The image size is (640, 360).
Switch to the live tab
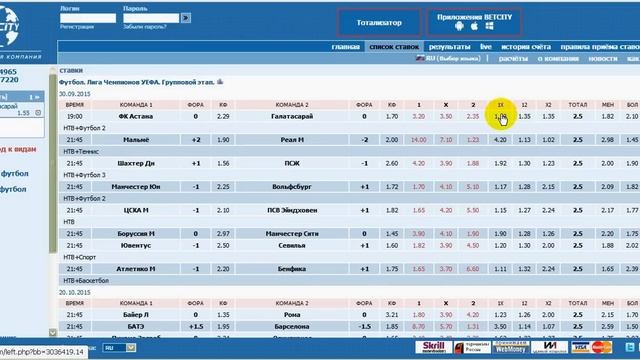pos(486,47)
